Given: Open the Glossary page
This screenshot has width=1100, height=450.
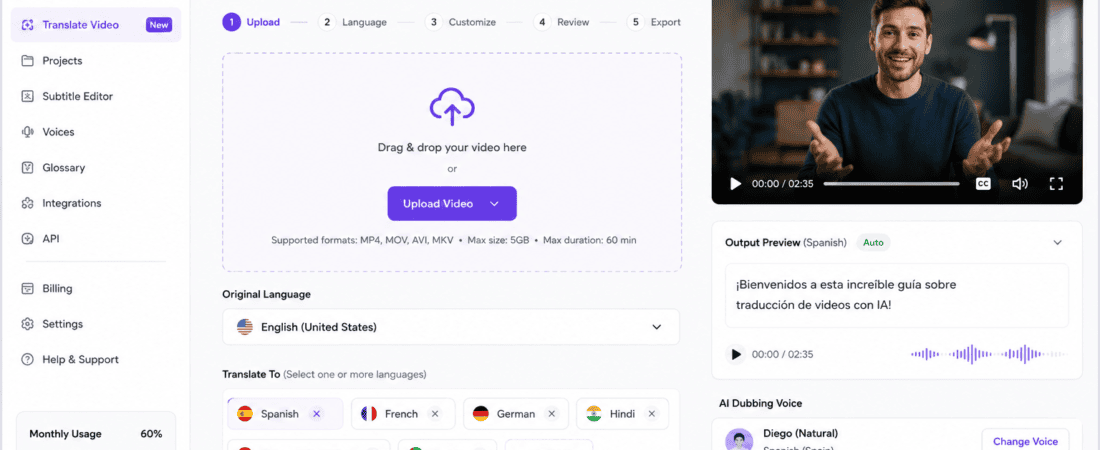Looking at the screenshot, I should (63, 168).
